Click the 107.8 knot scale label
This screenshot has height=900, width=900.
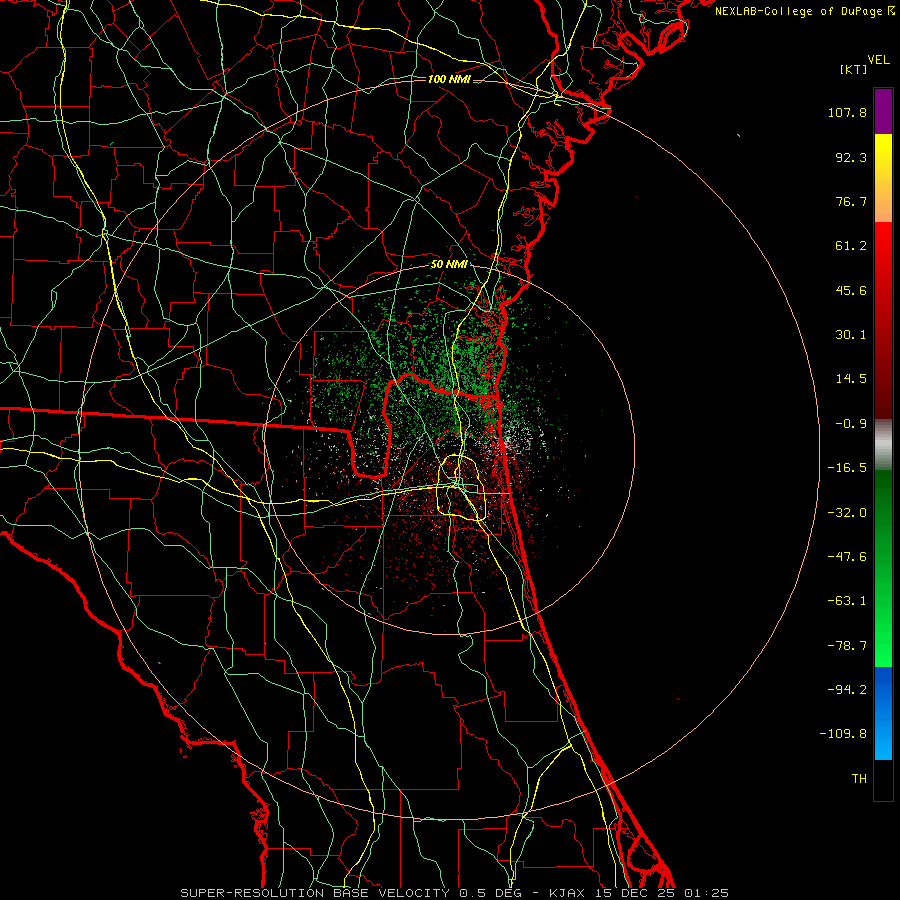coord(847,112)
